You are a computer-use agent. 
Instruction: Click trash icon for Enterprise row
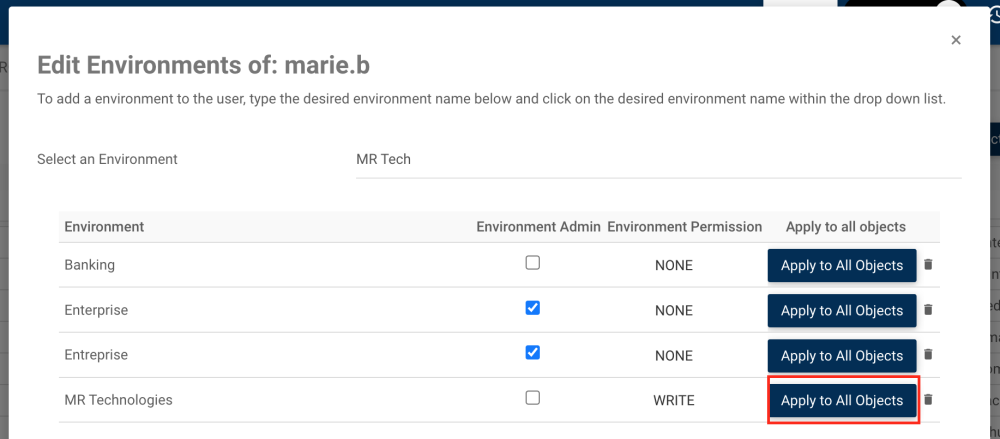tap(928, 310)
